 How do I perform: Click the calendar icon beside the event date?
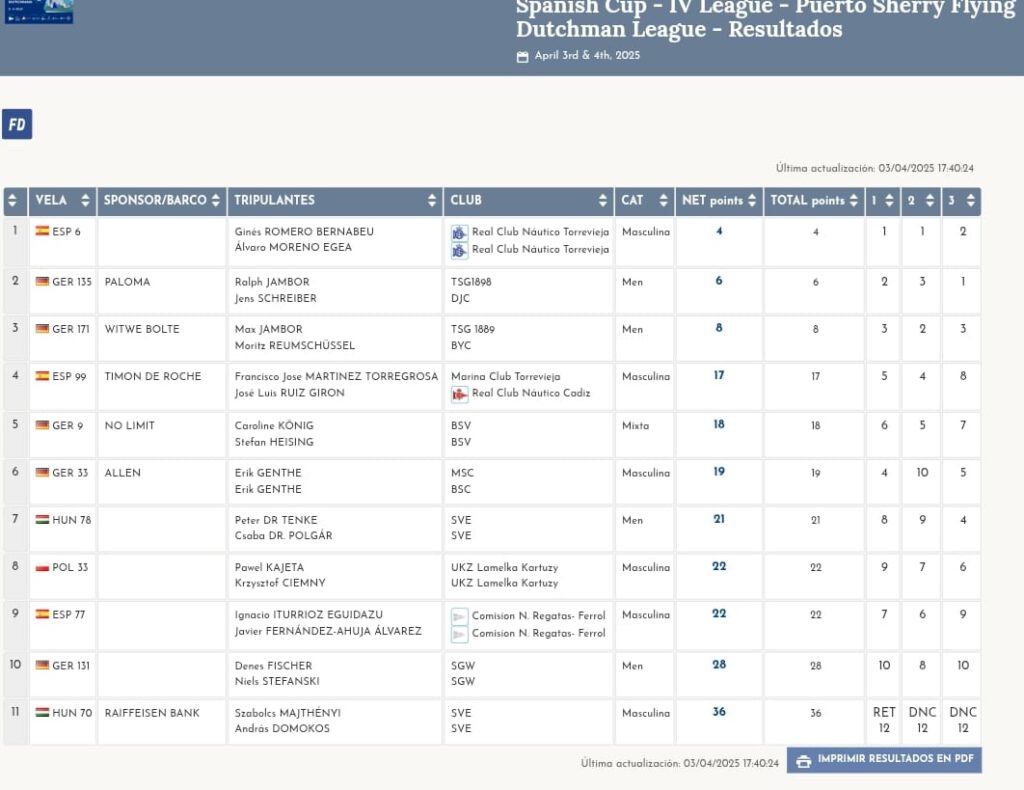(522, 57)
